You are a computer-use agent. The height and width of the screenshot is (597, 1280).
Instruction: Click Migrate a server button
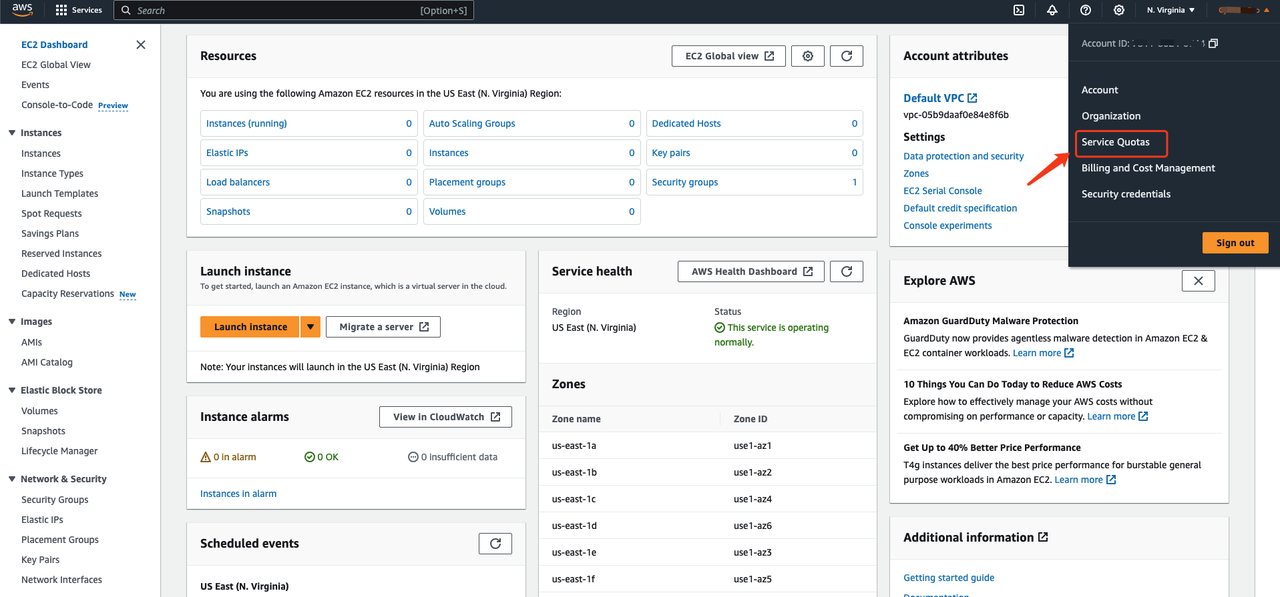(x=383, y=327)
